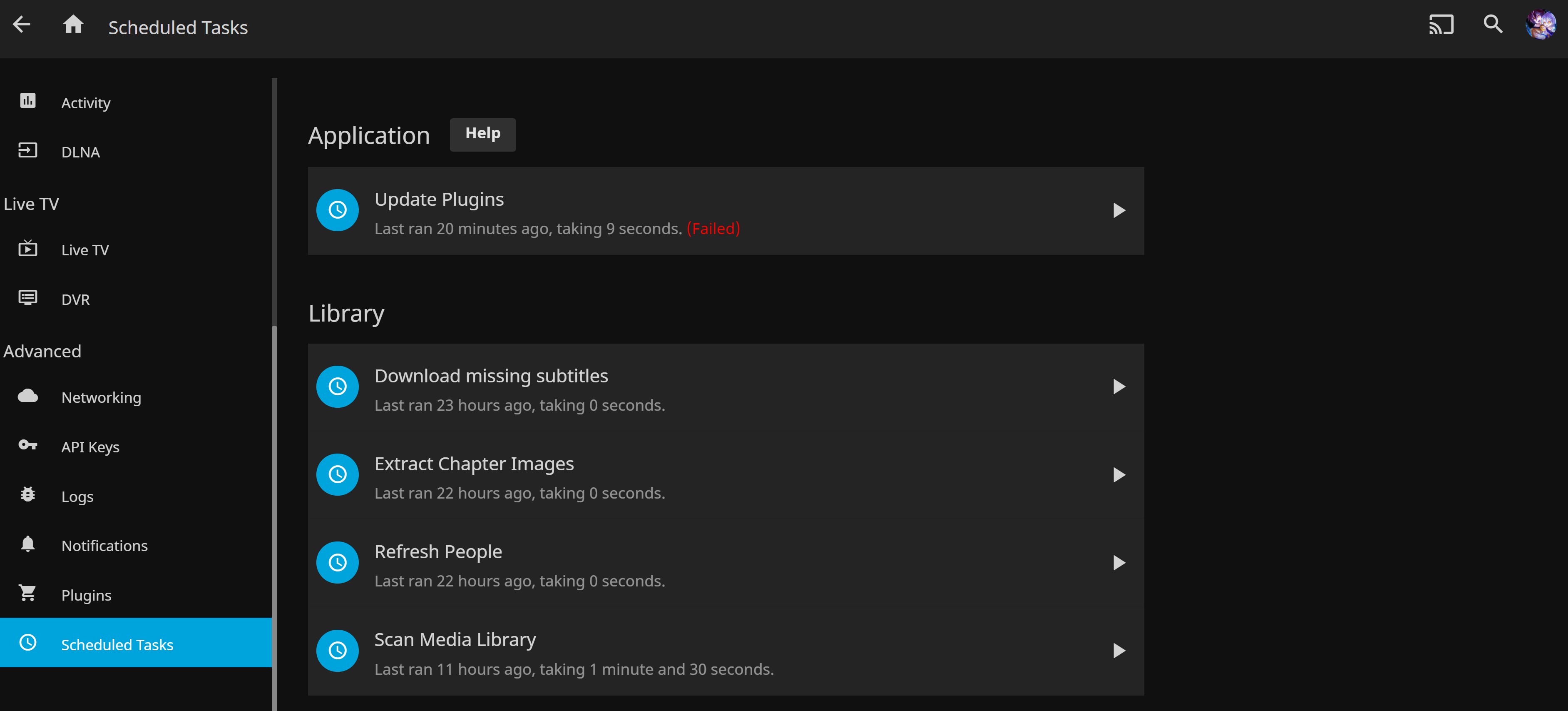Select the Activity bar-chart icon

point(27,101)
